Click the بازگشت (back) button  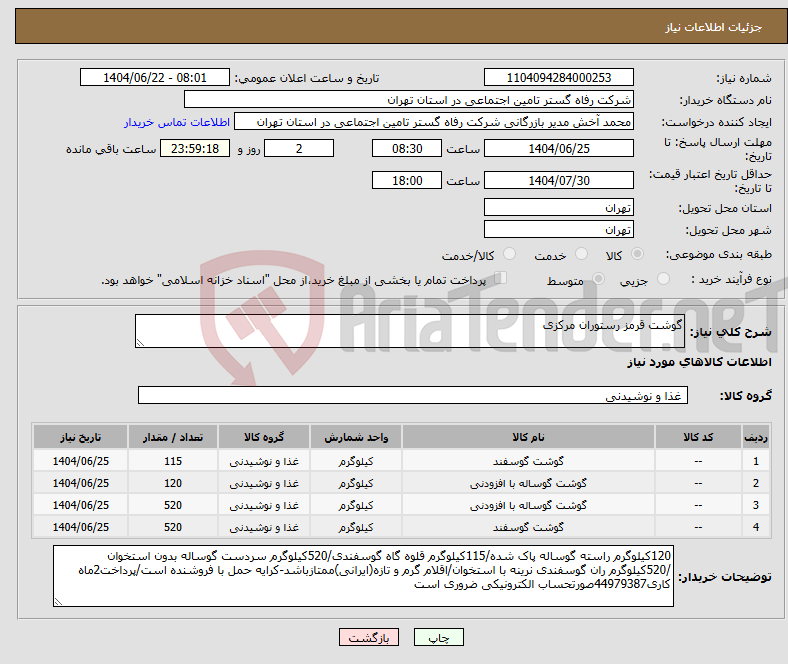point(369,637)
